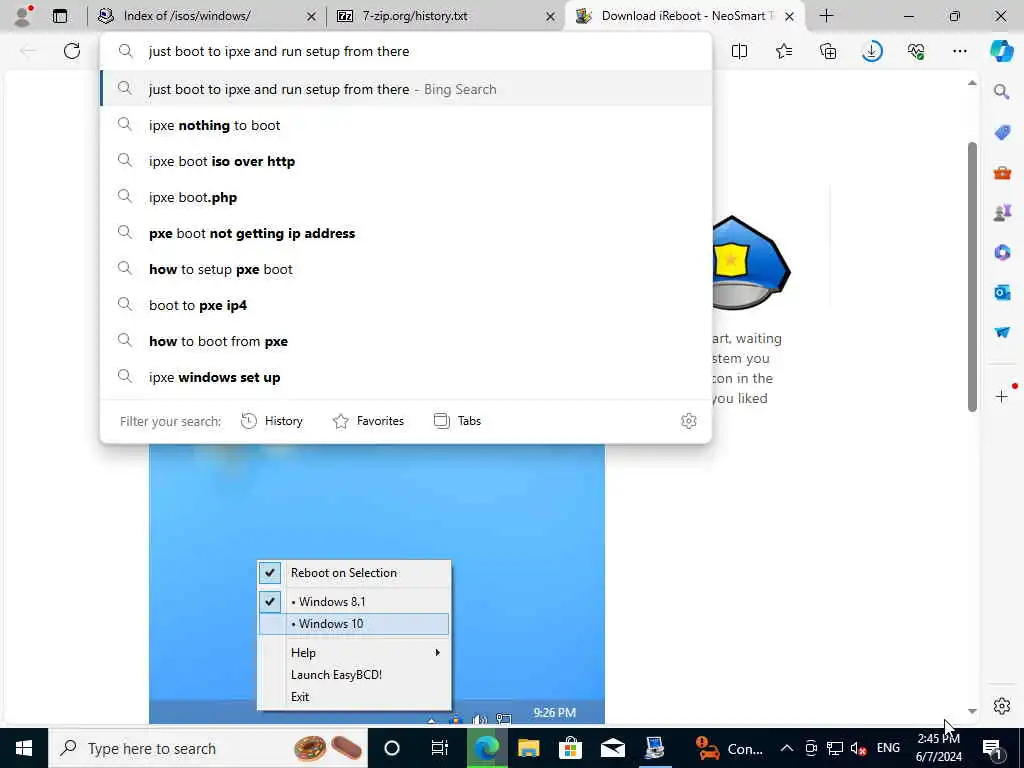
Task: Open Microsoft Store from taskbar
Action: coord(570,748)
